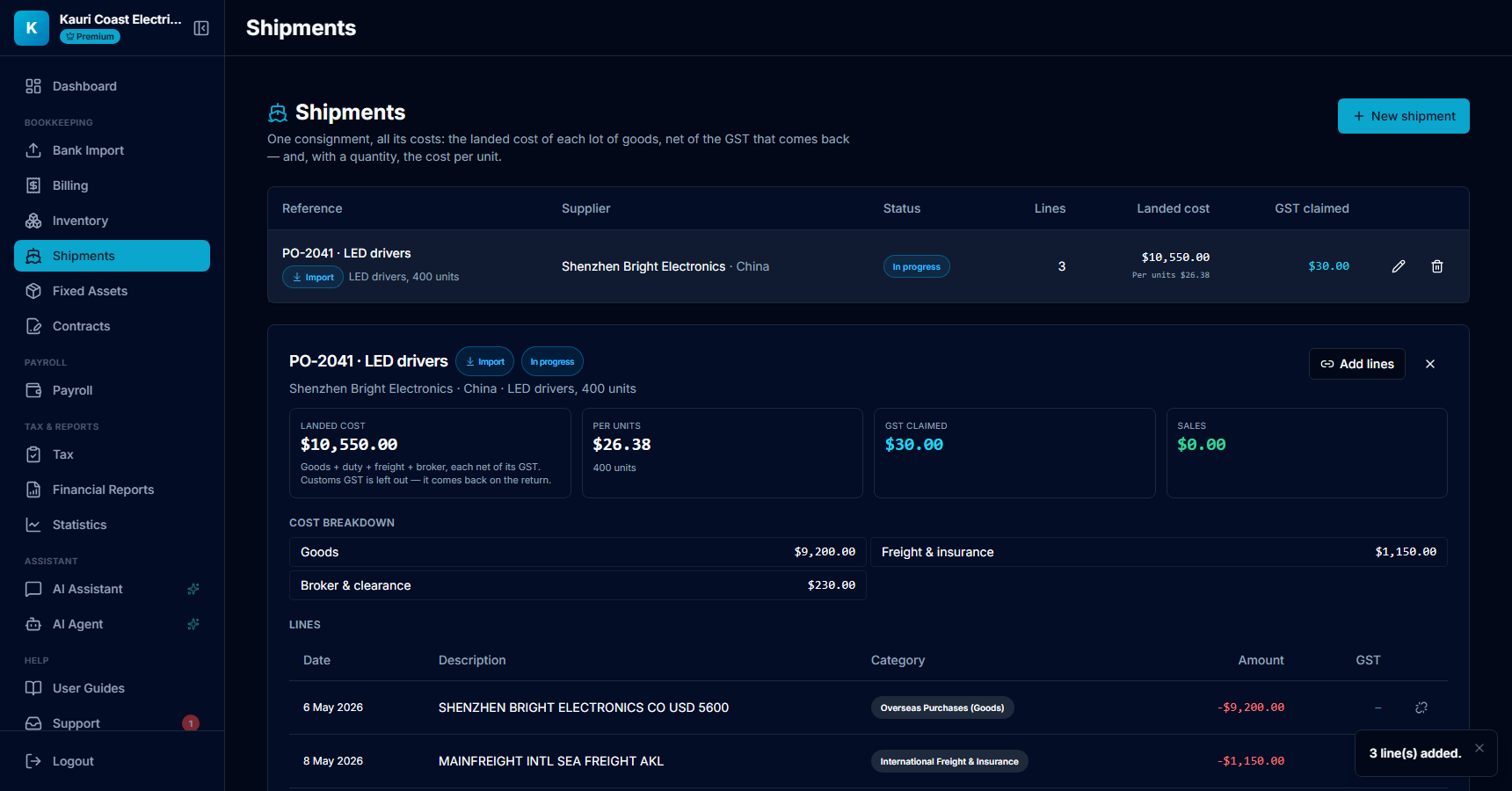Click the Tax clipboard icon
Screen dimensions: 1512x791
coord(33,454)
